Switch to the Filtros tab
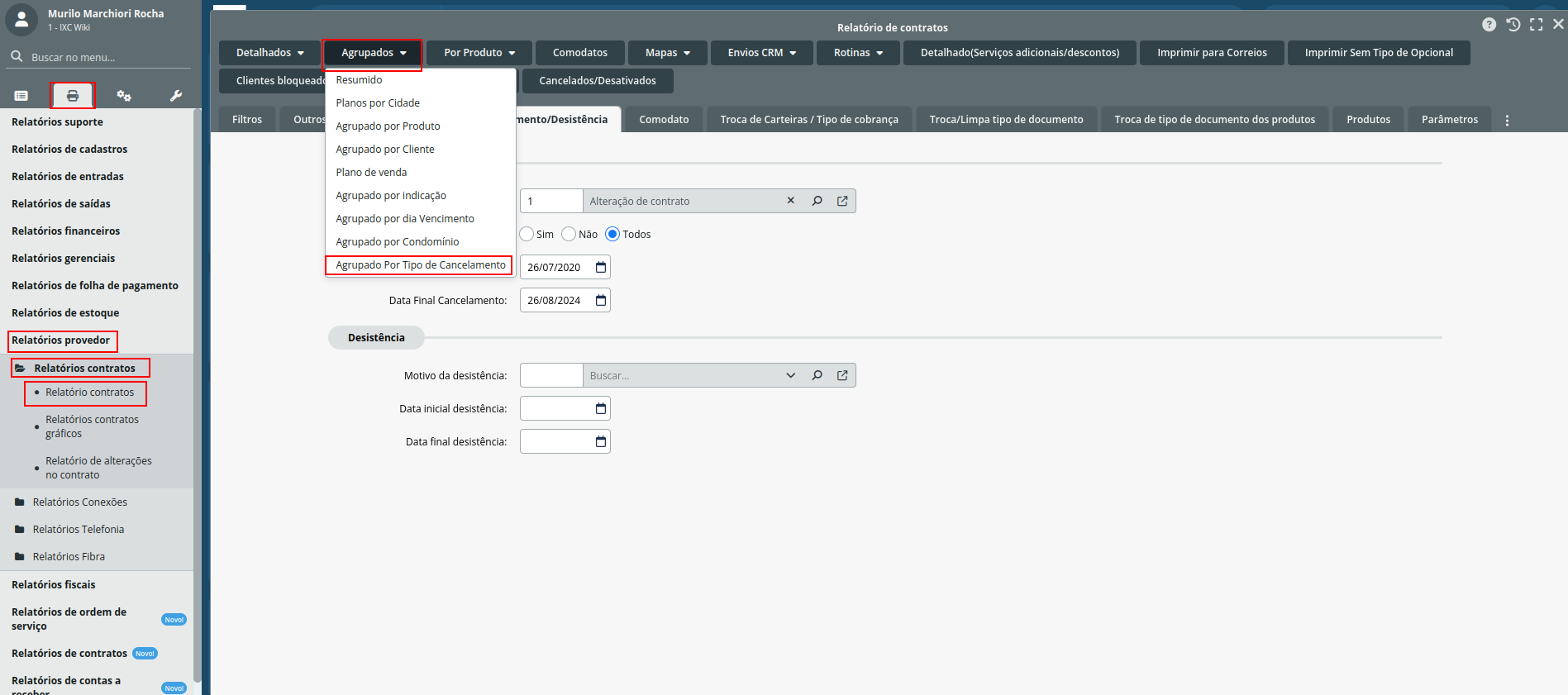The width and height of the screenshot is (1568, 695). [x=247, y=120]
